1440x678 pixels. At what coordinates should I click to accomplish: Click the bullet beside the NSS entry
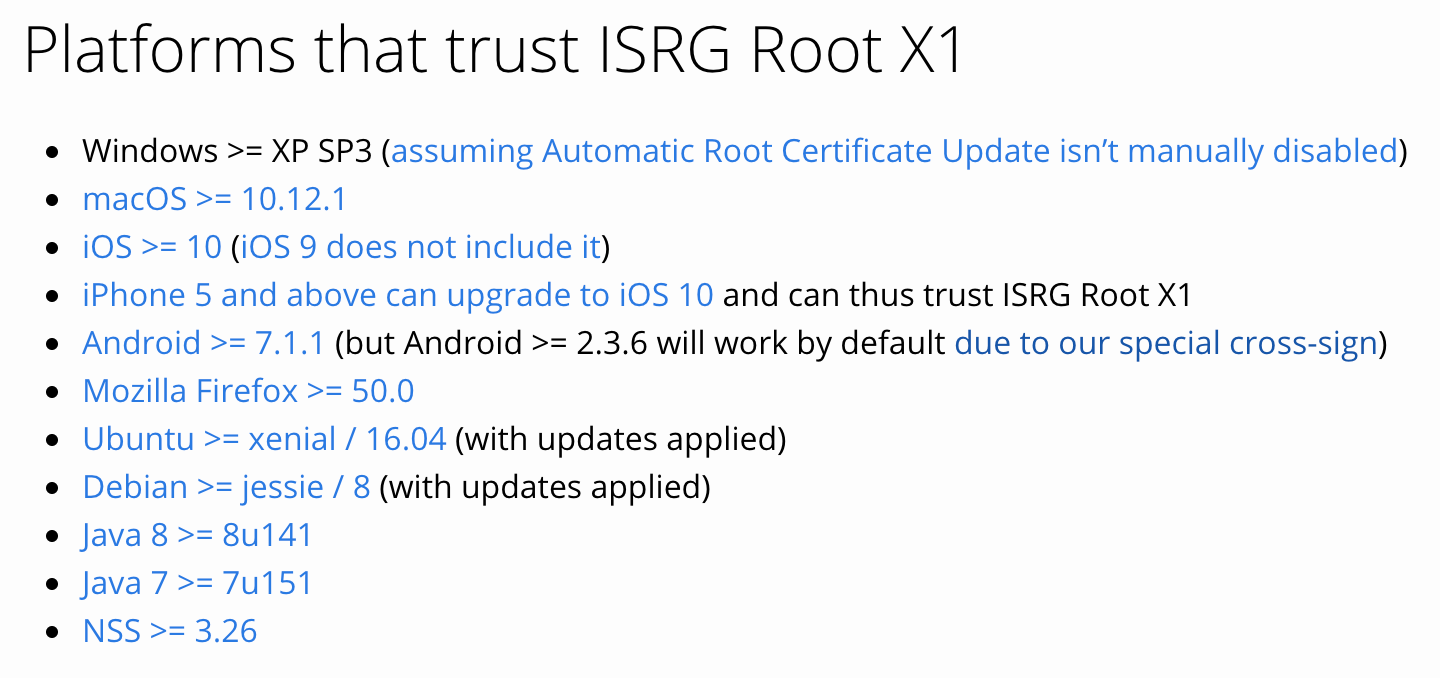pyautogui.click(x=53, y=630)
